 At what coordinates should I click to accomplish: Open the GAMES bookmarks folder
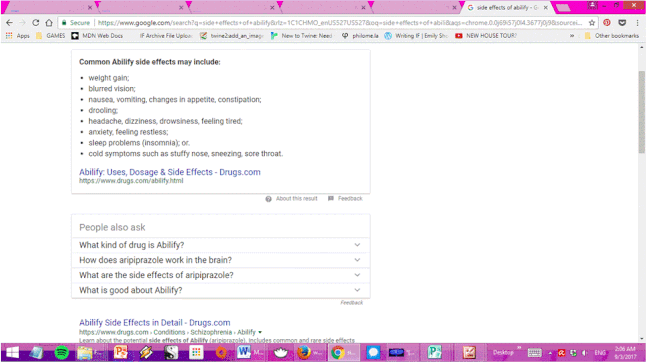pos(51,36)
